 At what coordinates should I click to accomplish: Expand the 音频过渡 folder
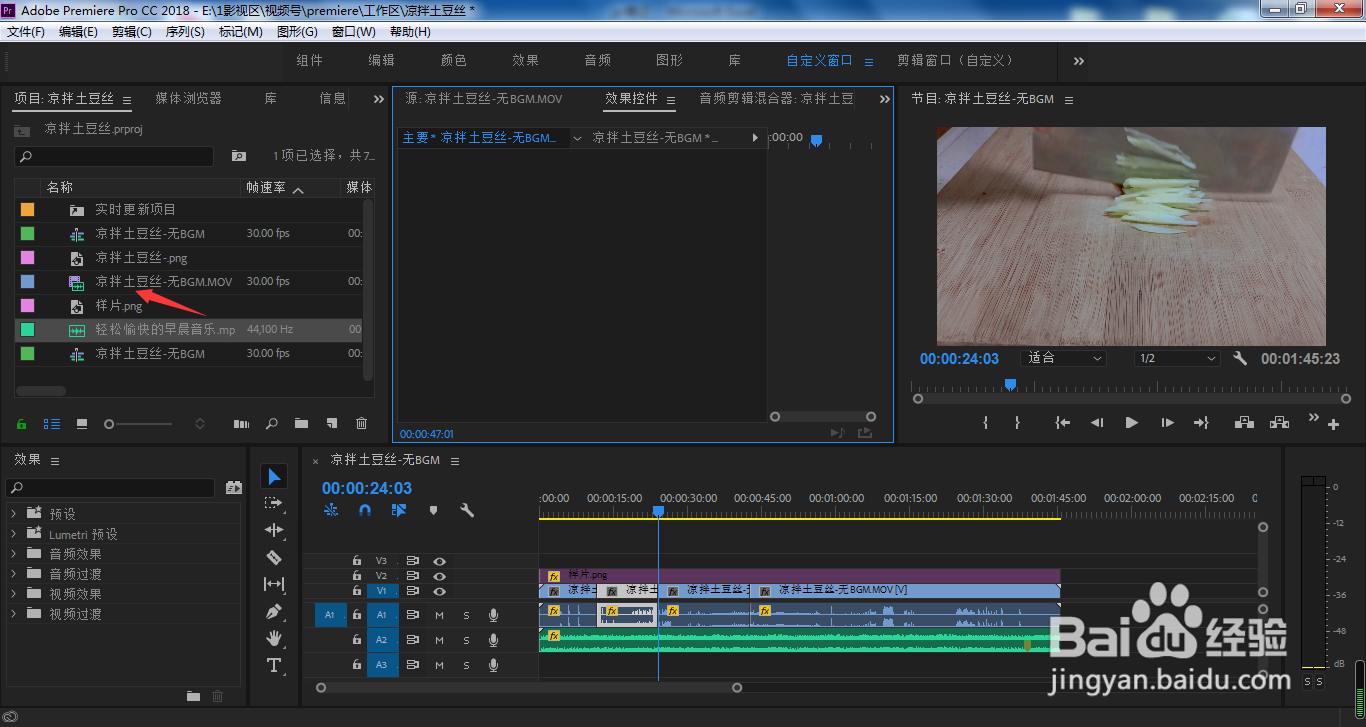tap(14, 574)
